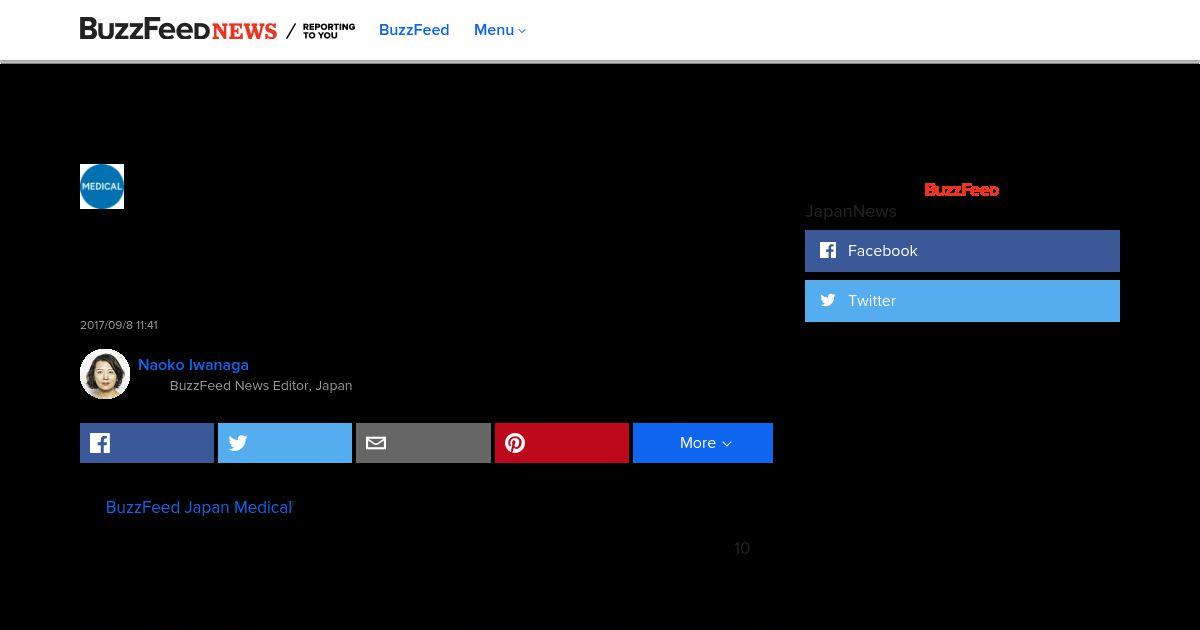Open the BuzzFeed Japan Medical link
Screen dimensions: 1200x630
tap(199, 507)
